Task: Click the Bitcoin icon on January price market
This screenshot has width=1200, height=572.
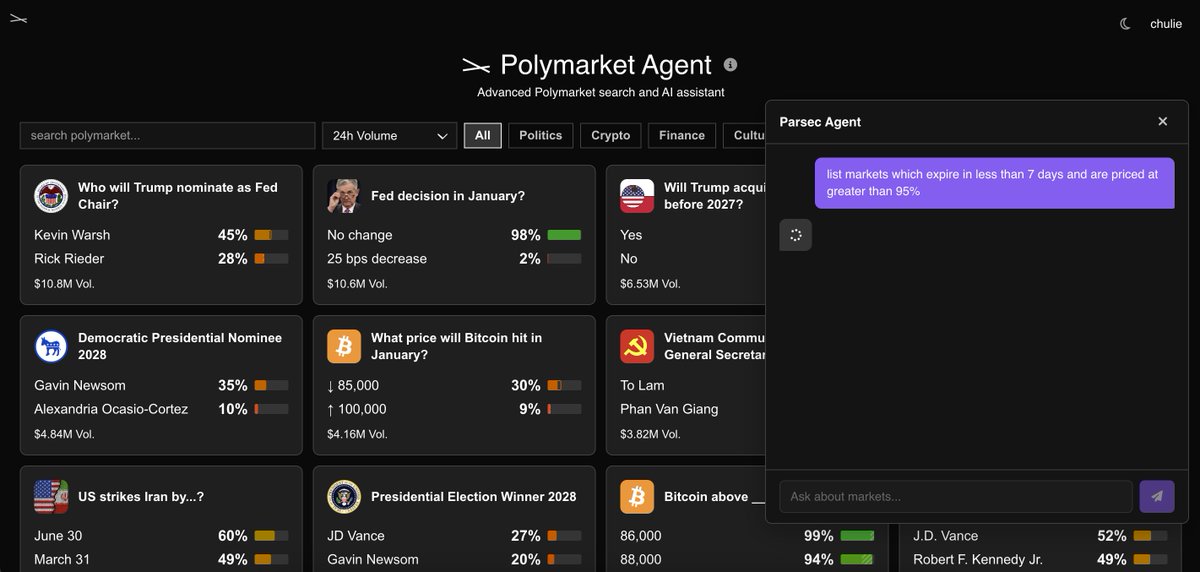Action: [343, 346]
